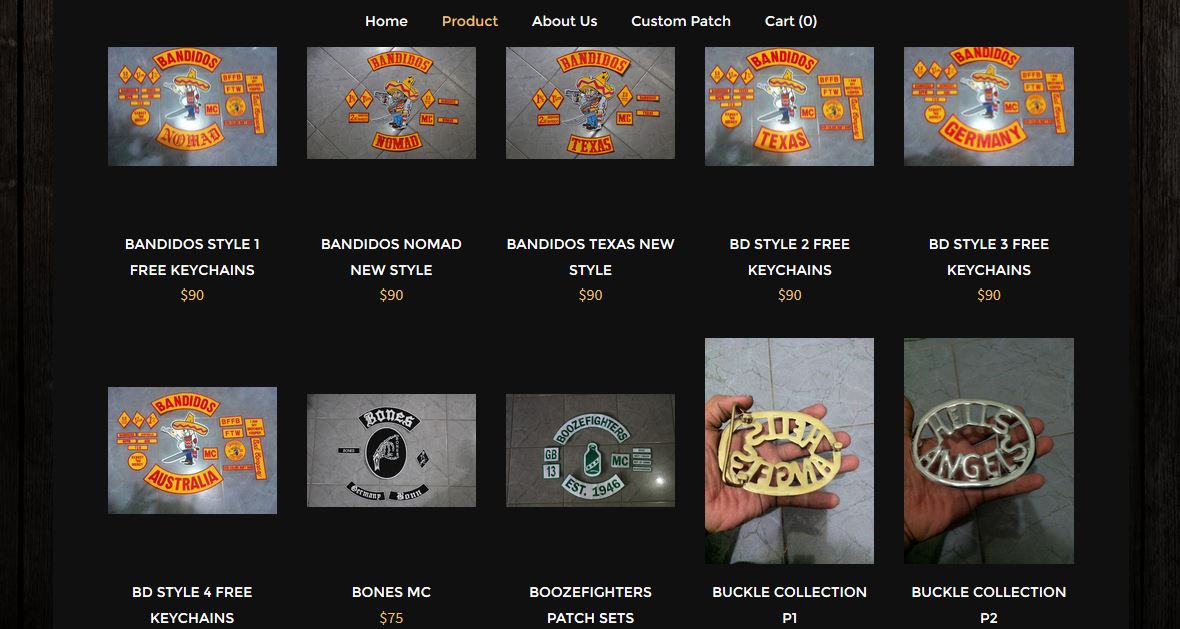The image size is (1180, 629).
Task: Open the BD Style 3 Germany patch image
Action: tap(989, 106)
